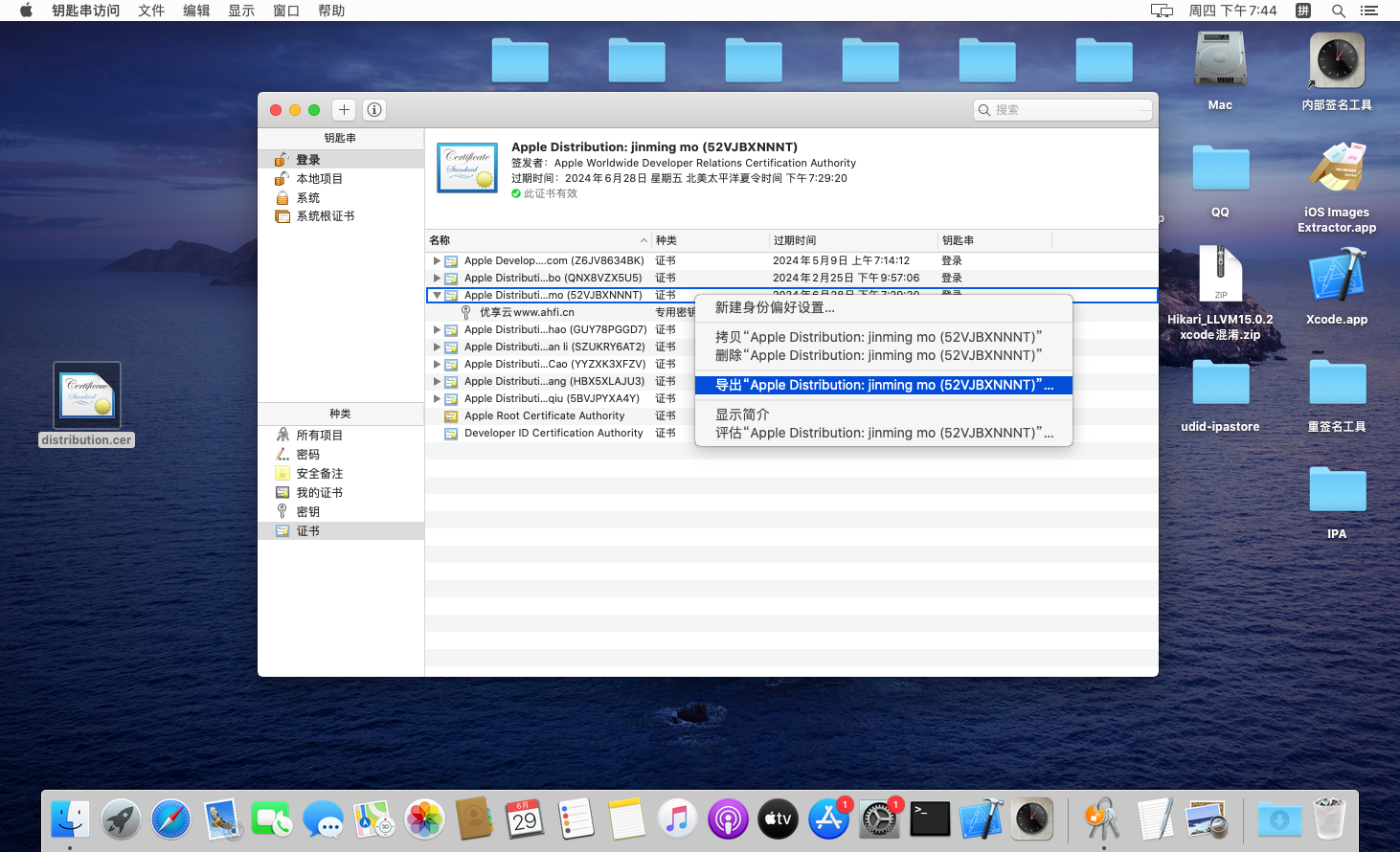This screenshot has height=852, width=1400.
Task: Expand Apple Distributi...an li (SZUKRY6AT2) certificate
Action: (x=437, y=347)
